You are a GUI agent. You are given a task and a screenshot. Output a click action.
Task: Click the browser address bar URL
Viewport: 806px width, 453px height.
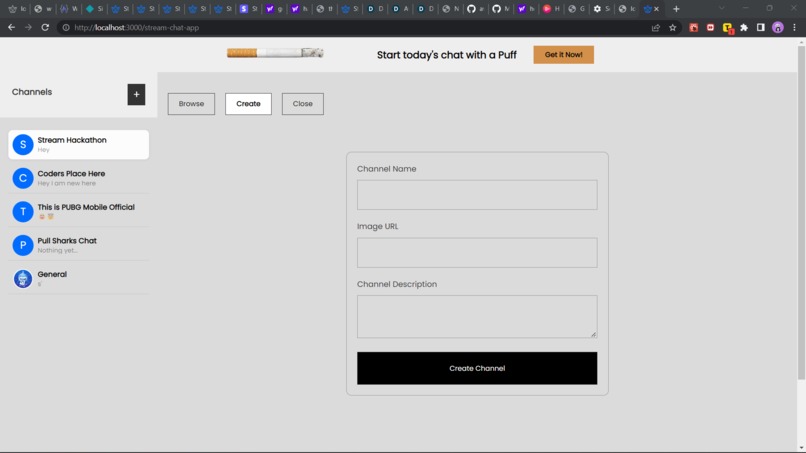136,28
